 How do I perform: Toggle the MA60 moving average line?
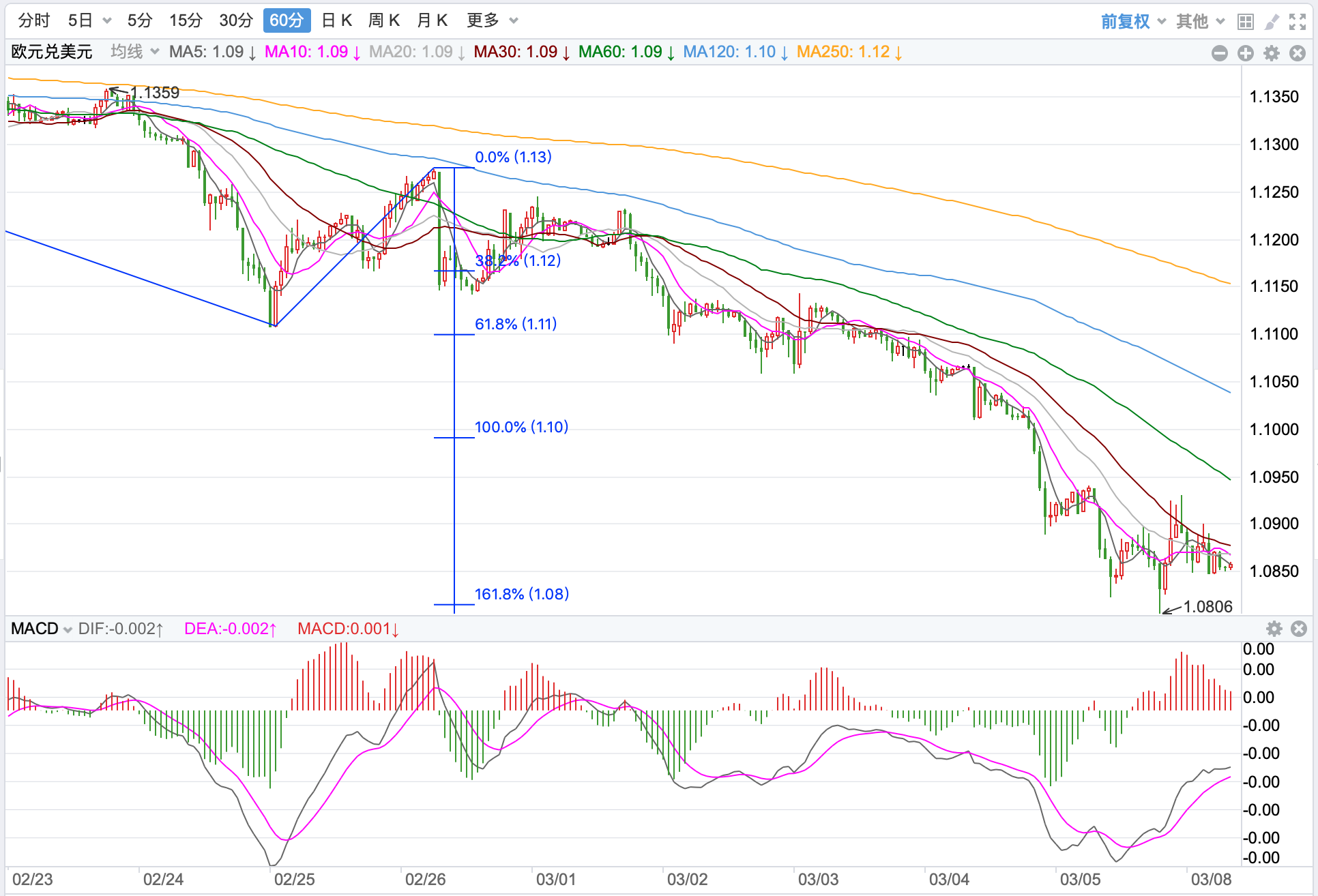click(x=626, y=52)
